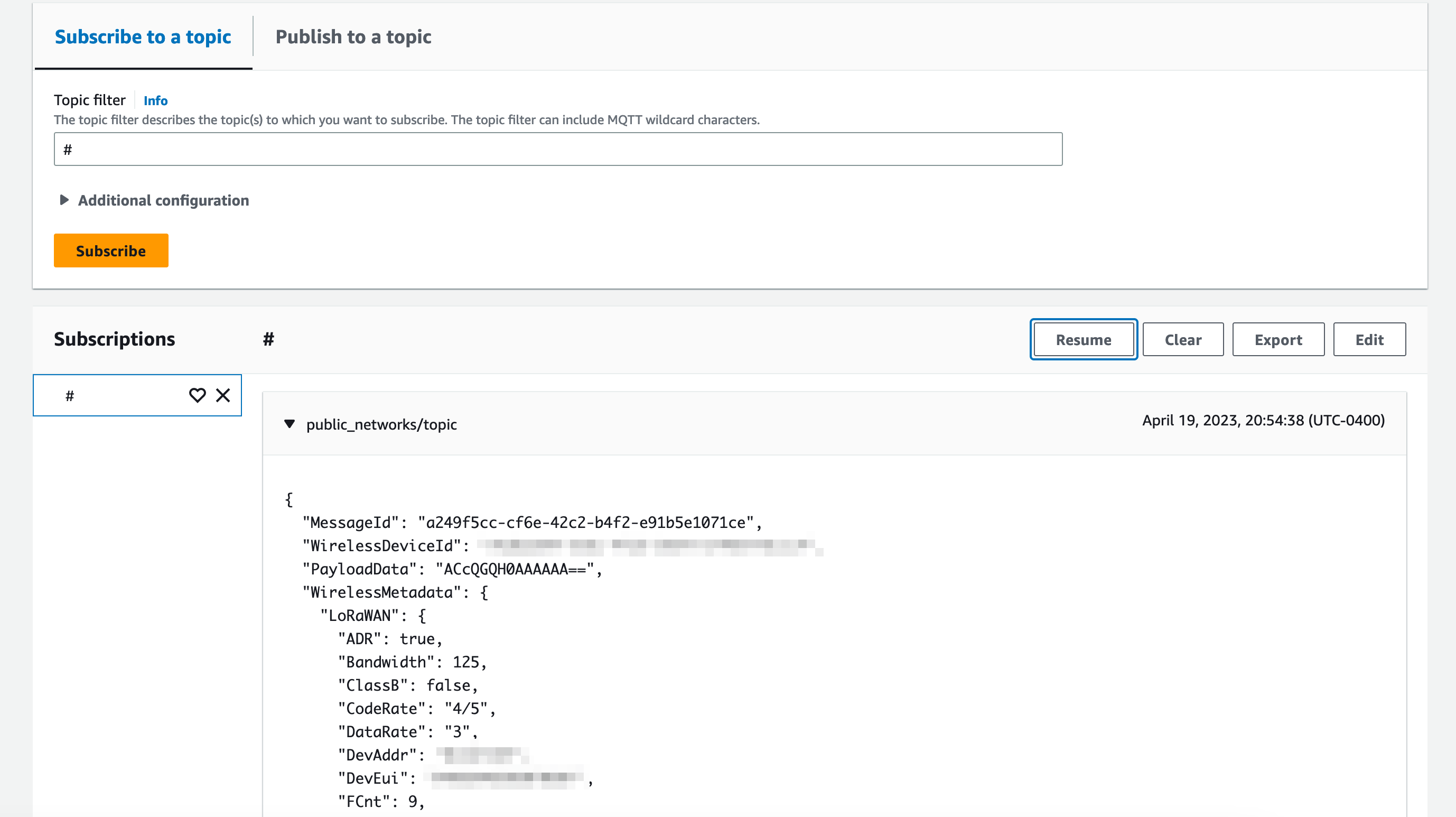
Task: Select the # subscription entry in sidebar
Action: click(113, 395)
